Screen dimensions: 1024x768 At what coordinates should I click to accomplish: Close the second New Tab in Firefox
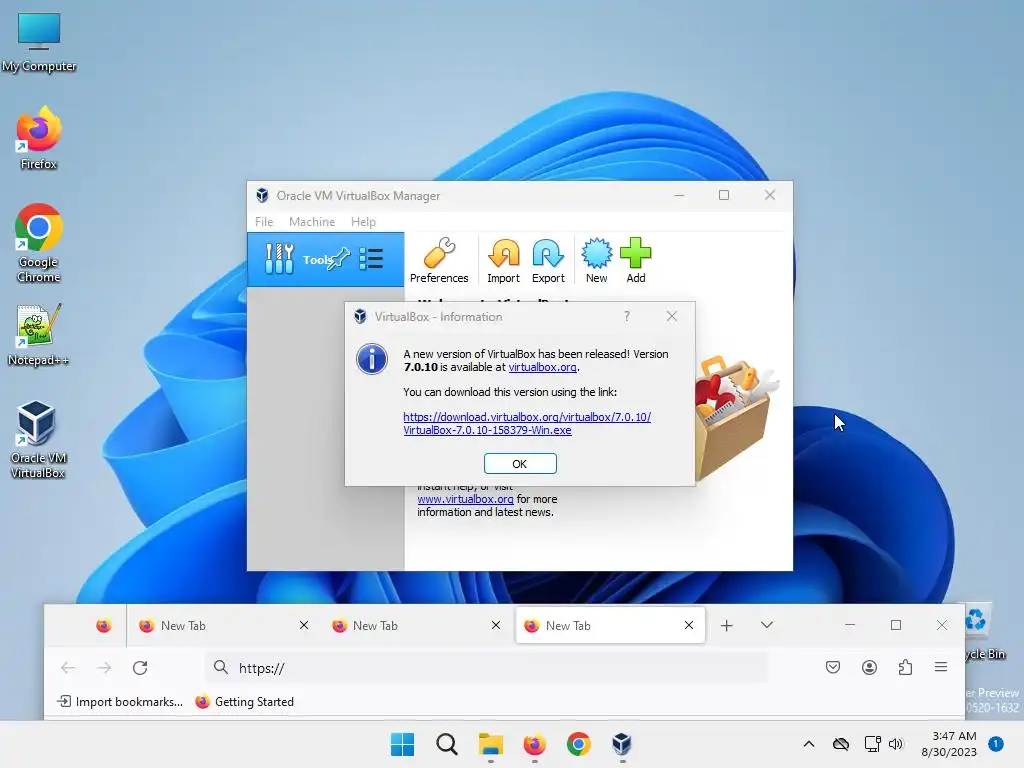click(496, 626)
